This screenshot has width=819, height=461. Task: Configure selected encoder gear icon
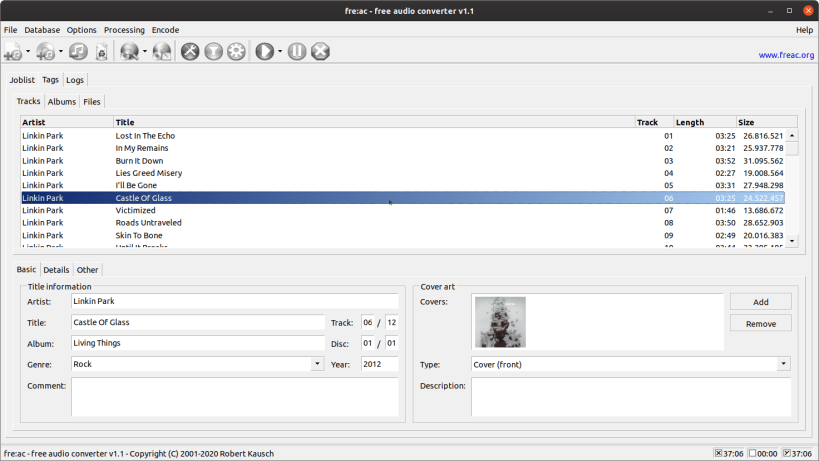(x=236, y=51)
